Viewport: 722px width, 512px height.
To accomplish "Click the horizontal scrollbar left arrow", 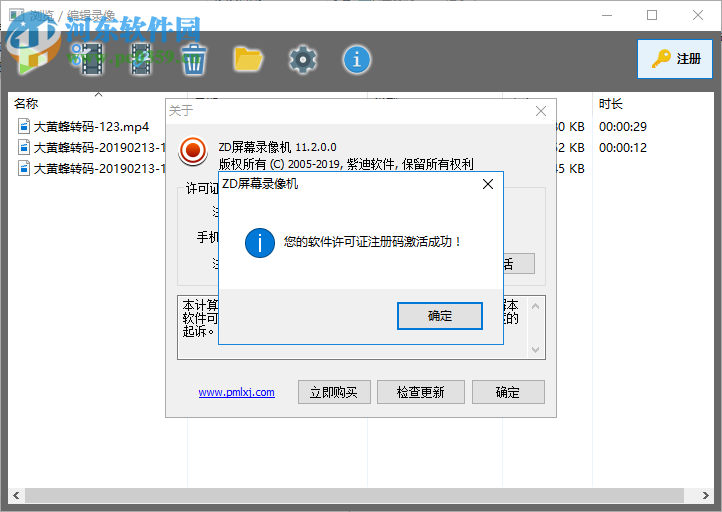I will (16, 495).
